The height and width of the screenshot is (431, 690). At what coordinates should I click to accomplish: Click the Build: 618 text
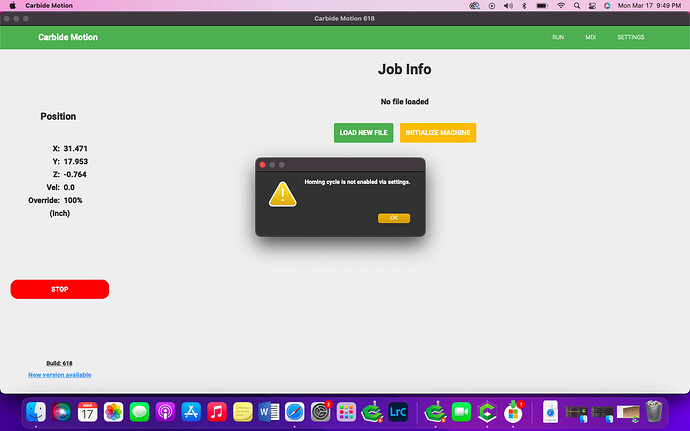pos(59,363)
